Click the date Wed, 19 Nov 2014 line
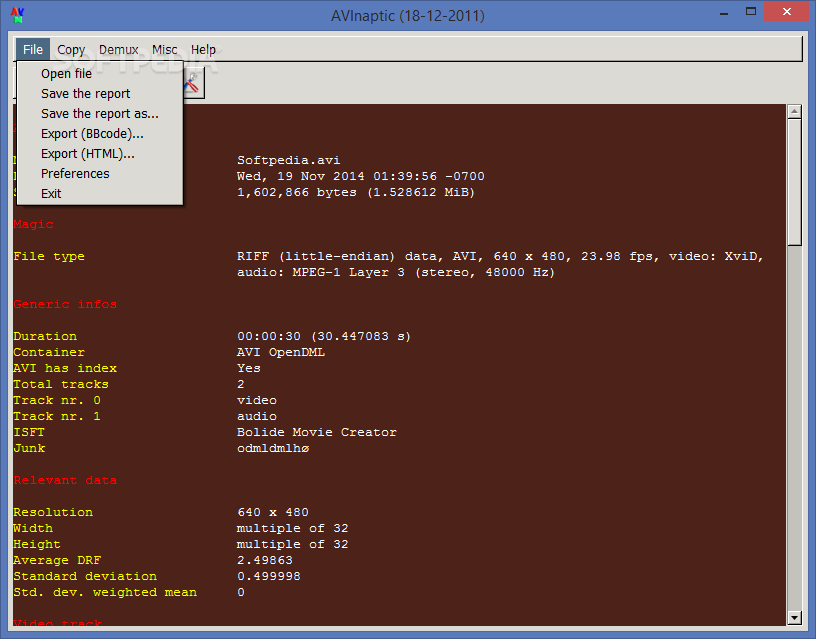This screenshot has height=639, width=816. pyautogui.click(x=361, y=176)
